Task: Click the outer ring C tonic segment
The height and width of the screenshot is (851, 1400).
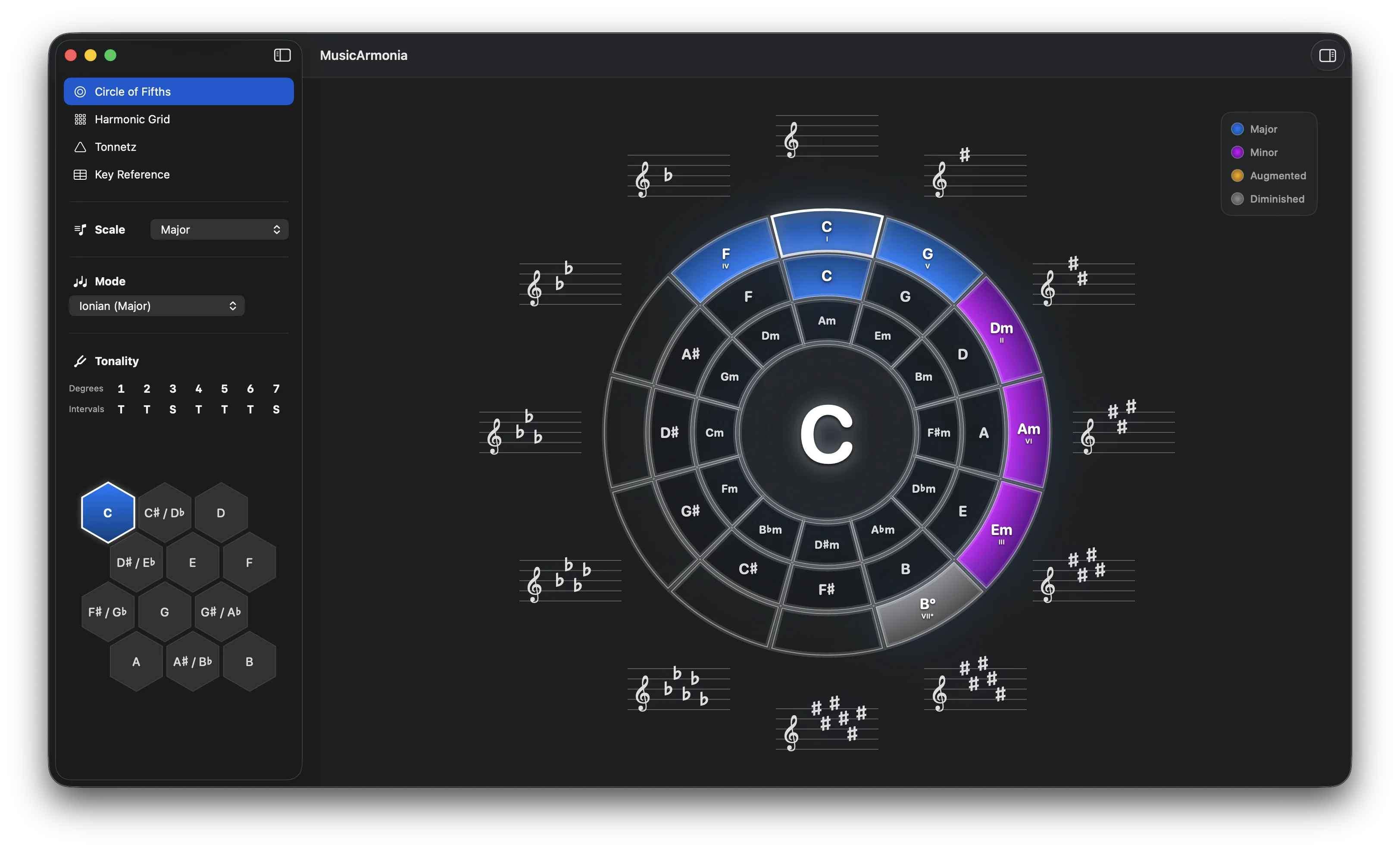Action: [x=827, y=232]
